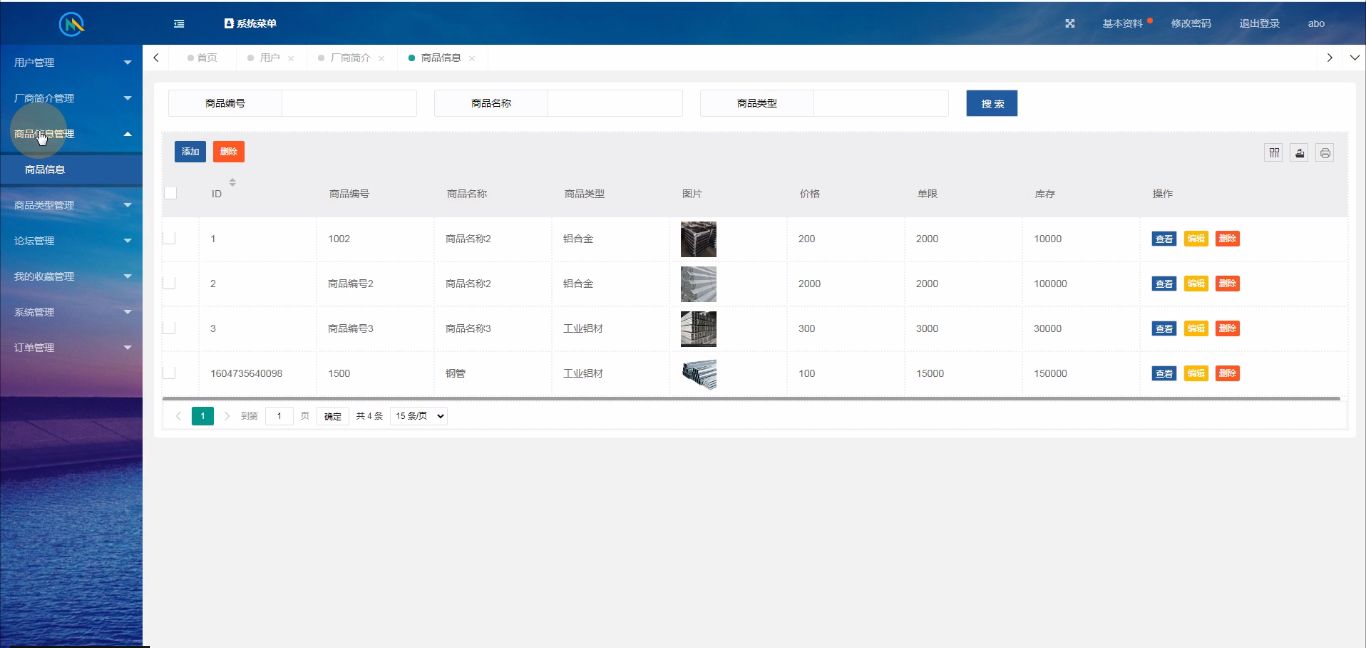
Task: Expand the 商品类型管理 menu
Action: [x=71, y=205]
